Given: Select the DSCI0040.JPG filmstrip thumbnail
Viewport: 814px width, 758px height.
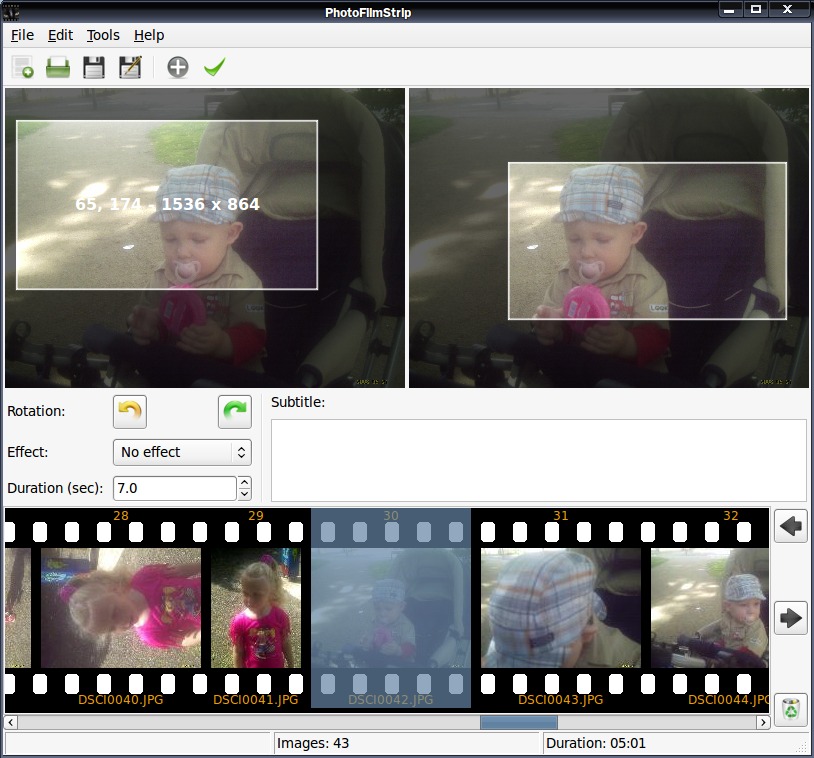Looking at the screenshot, I should coord(120,608).
